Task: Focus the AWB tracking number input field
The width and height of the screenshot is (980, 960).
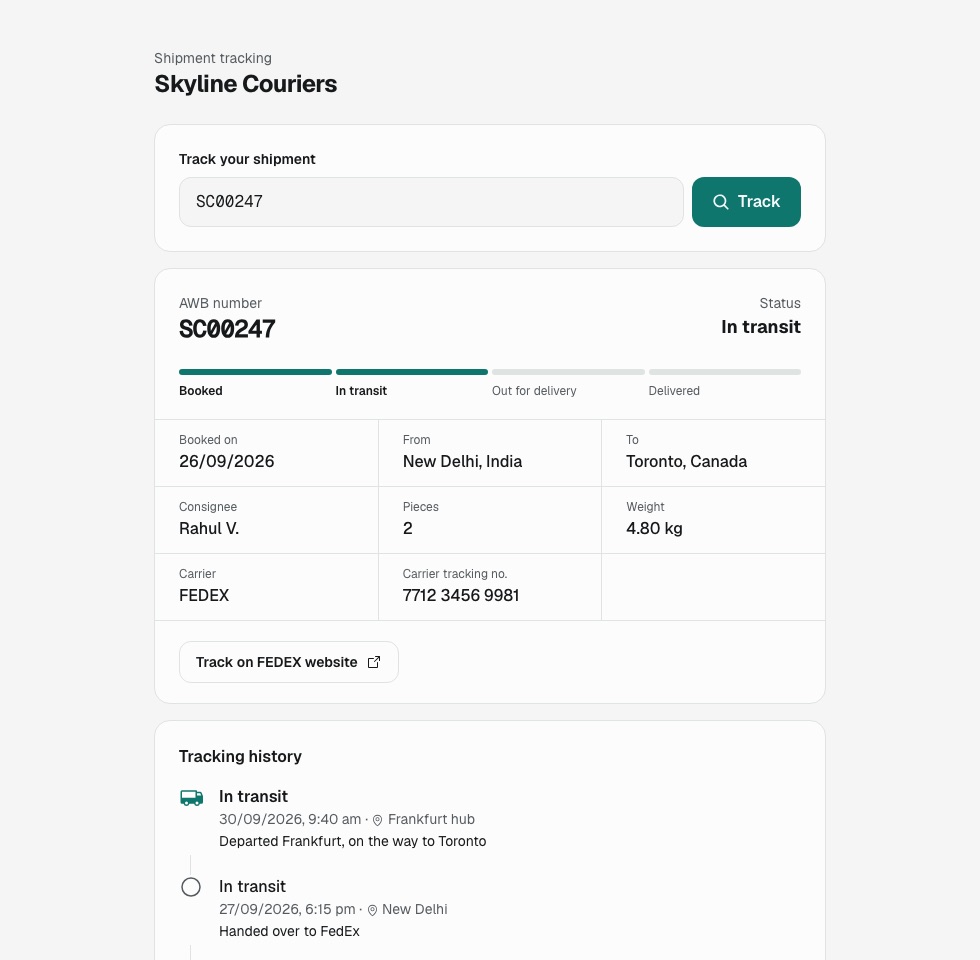Action: tap(431, 202)
